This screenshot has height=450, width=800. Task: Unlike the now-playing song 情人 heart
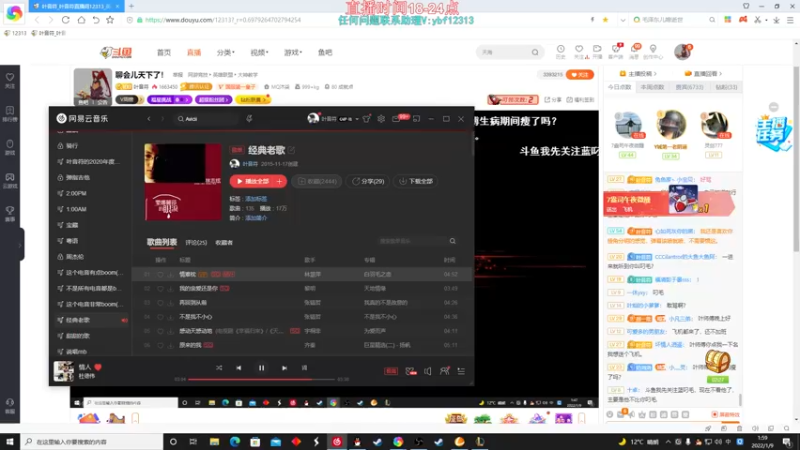click(98, 367)
